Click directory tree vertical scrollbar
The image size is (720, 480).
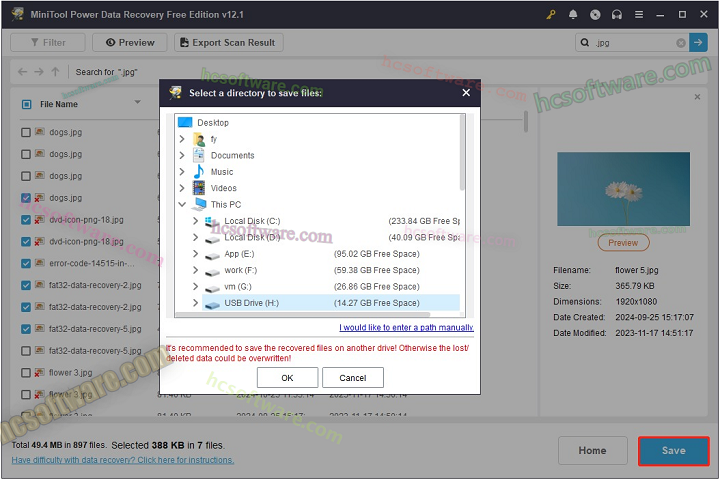462,153
